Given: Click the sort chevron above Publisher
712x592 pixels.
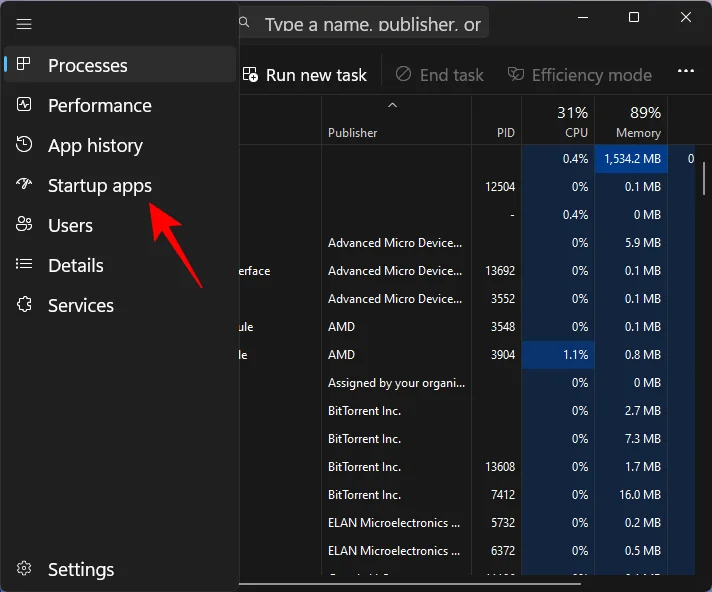Looking at the screenshot, I should click(x=392, y=105).
